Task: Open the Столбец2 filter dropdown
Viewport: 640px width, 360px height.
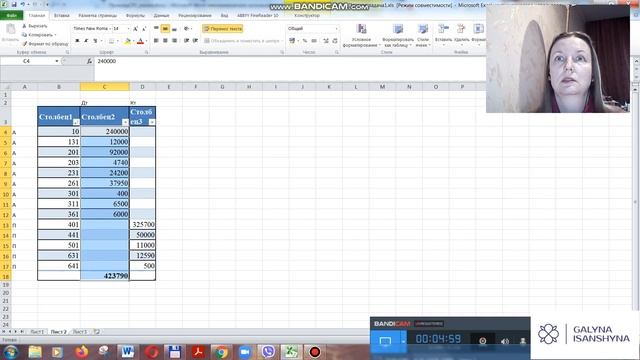Action: (x=125, y=122)
